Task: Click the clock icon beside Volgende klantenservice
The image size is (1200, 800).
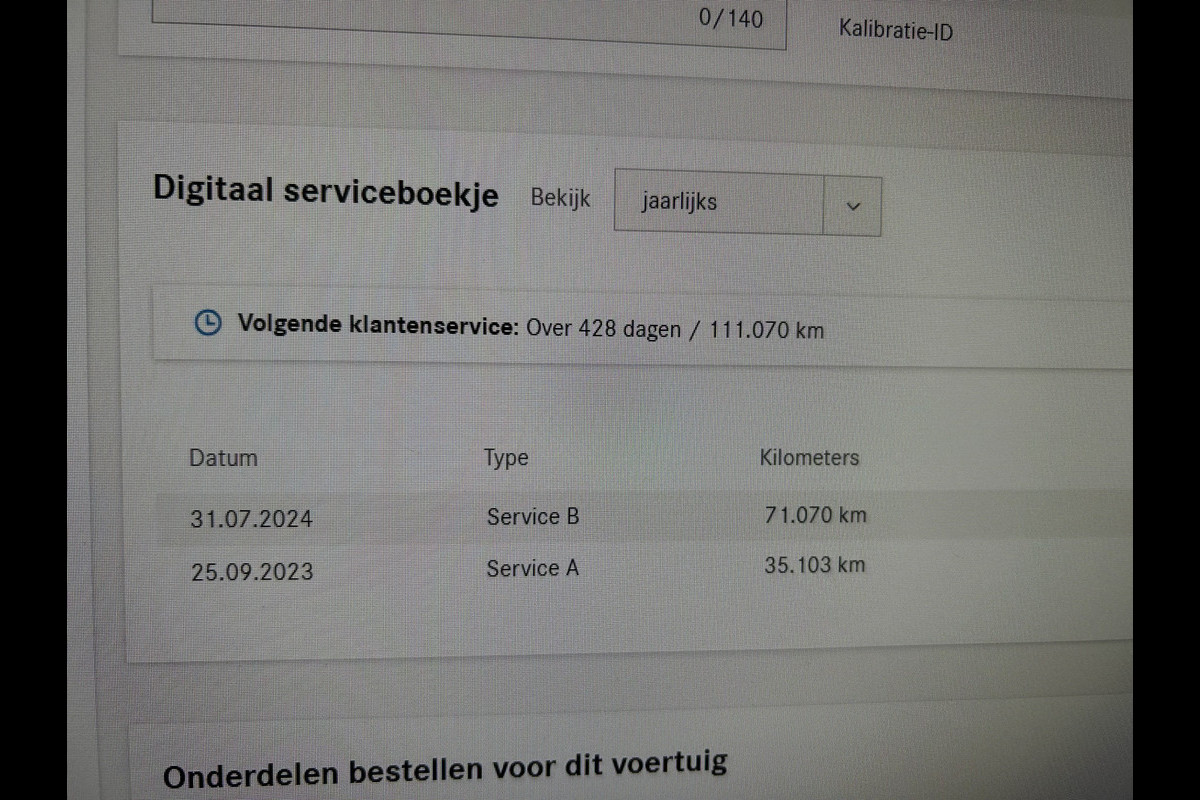Action: (x=208, y=323)
